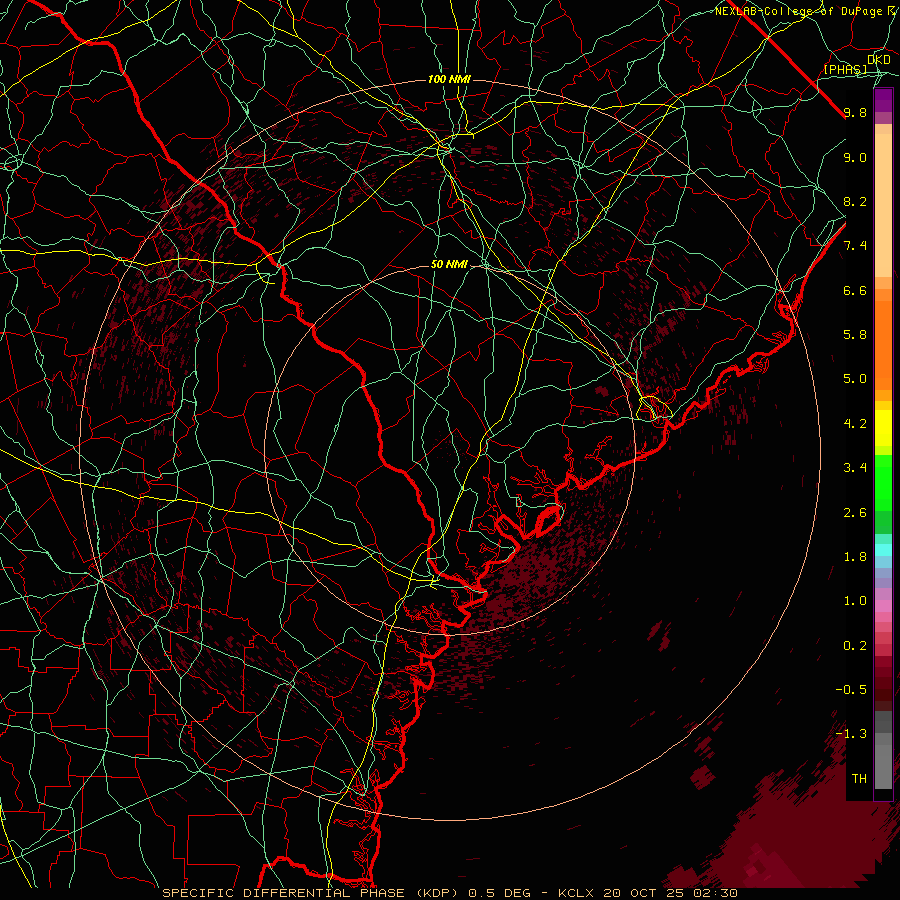
Task: Select the 5.0 value on the color scale
Action: pyautogui.click(x=855, y=379)
